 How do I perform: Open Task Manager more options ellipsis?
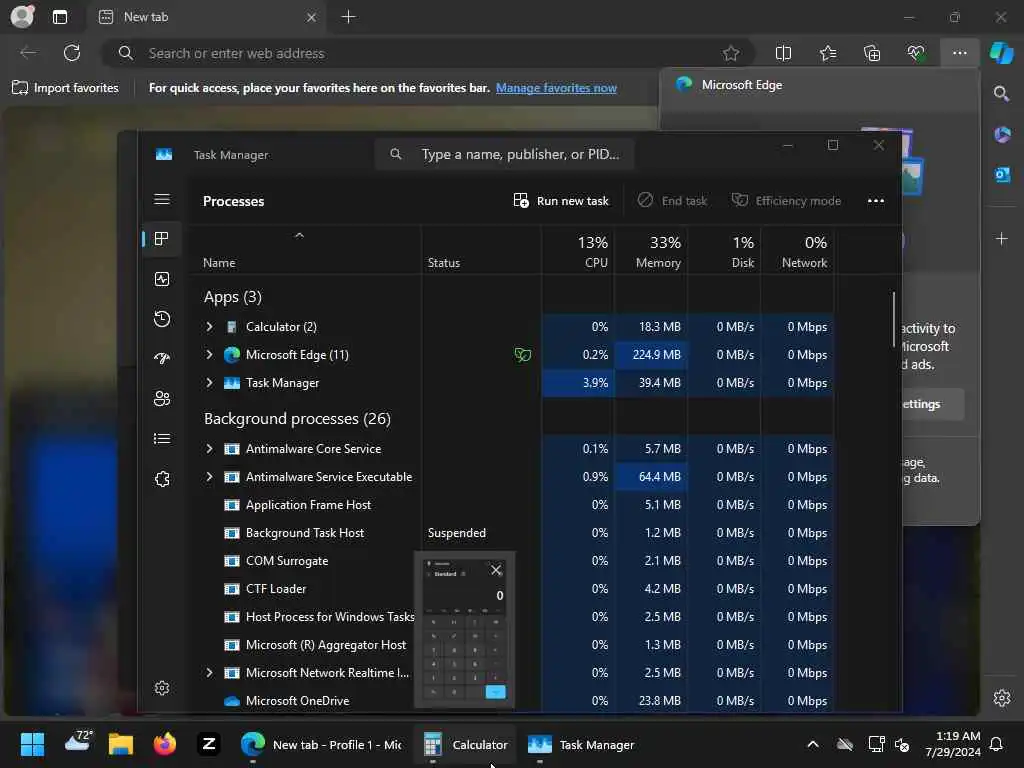[x=876, y=200]
